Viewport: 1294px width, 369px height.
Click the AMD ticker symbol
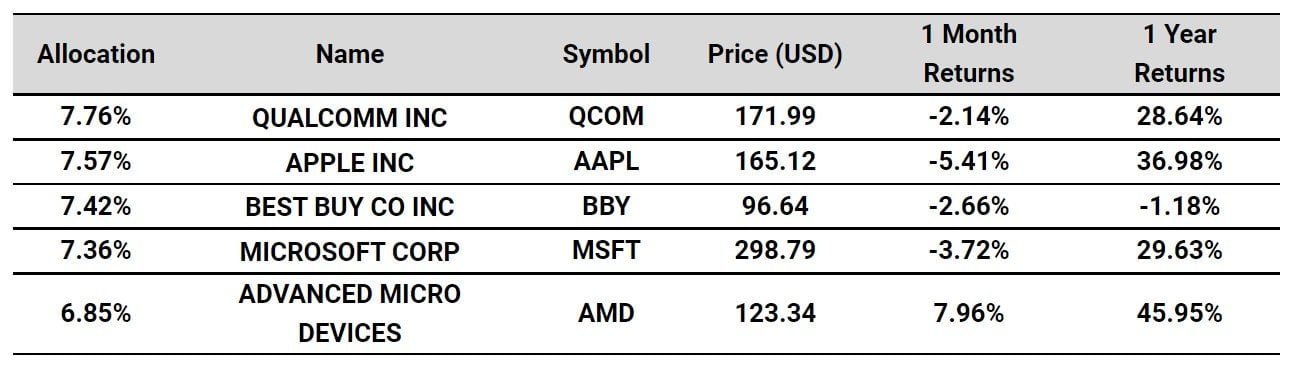pos(606,313)
